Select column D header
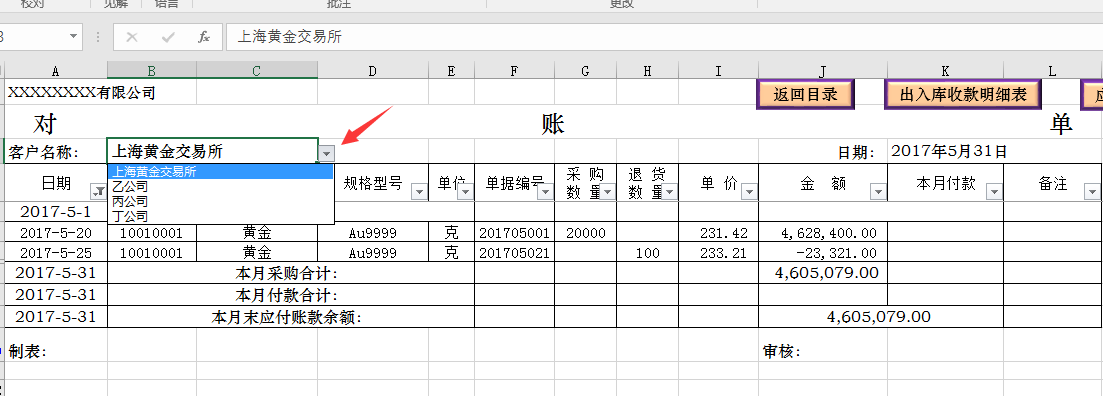The width and height of the screenshot is (1103, 396). (373, 70)
